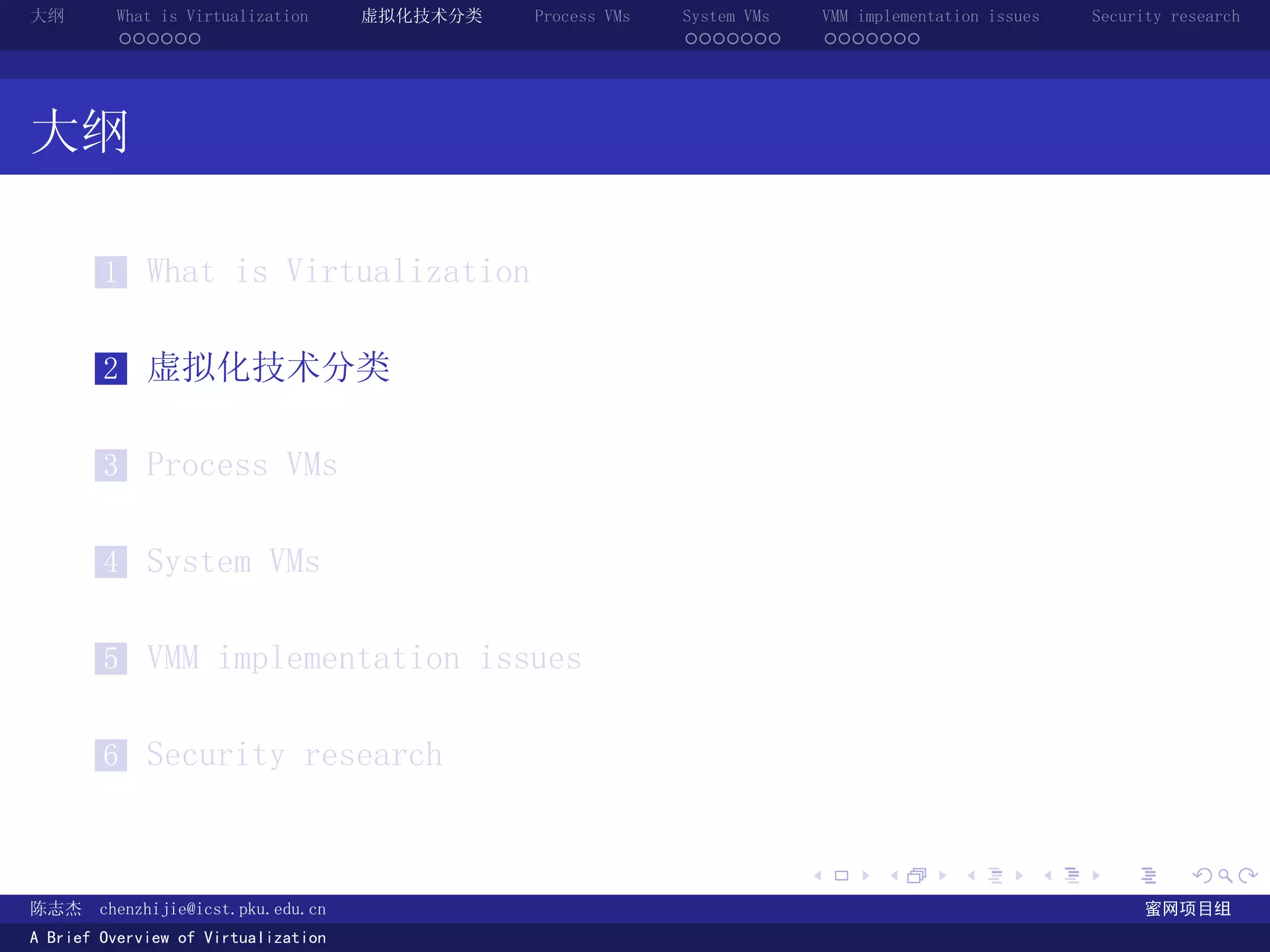The width and height of the screenshot is (1270, 952).
Task: Select first slide circle under What is Virtualization
Action: click(125, 38)
